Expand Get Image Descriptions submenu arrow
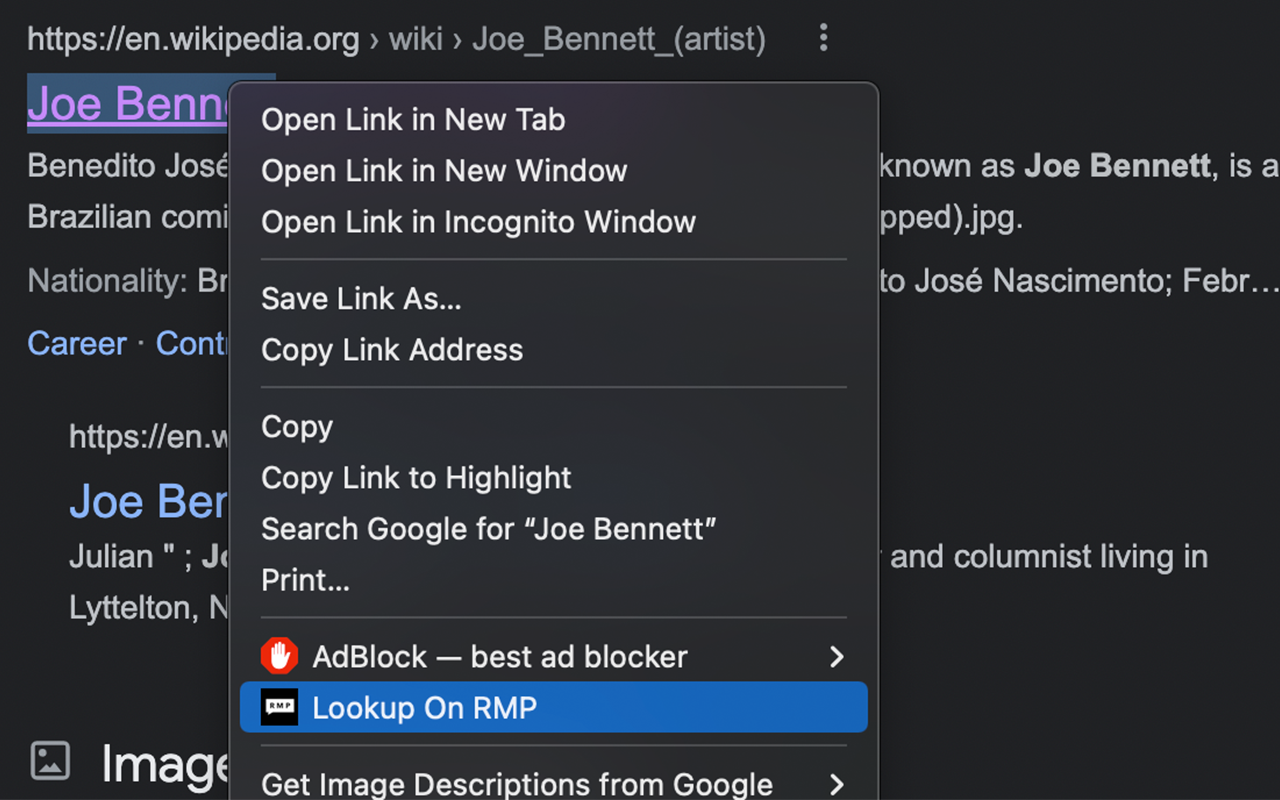This screenshot has width=1280, height=800. [837, 784]
